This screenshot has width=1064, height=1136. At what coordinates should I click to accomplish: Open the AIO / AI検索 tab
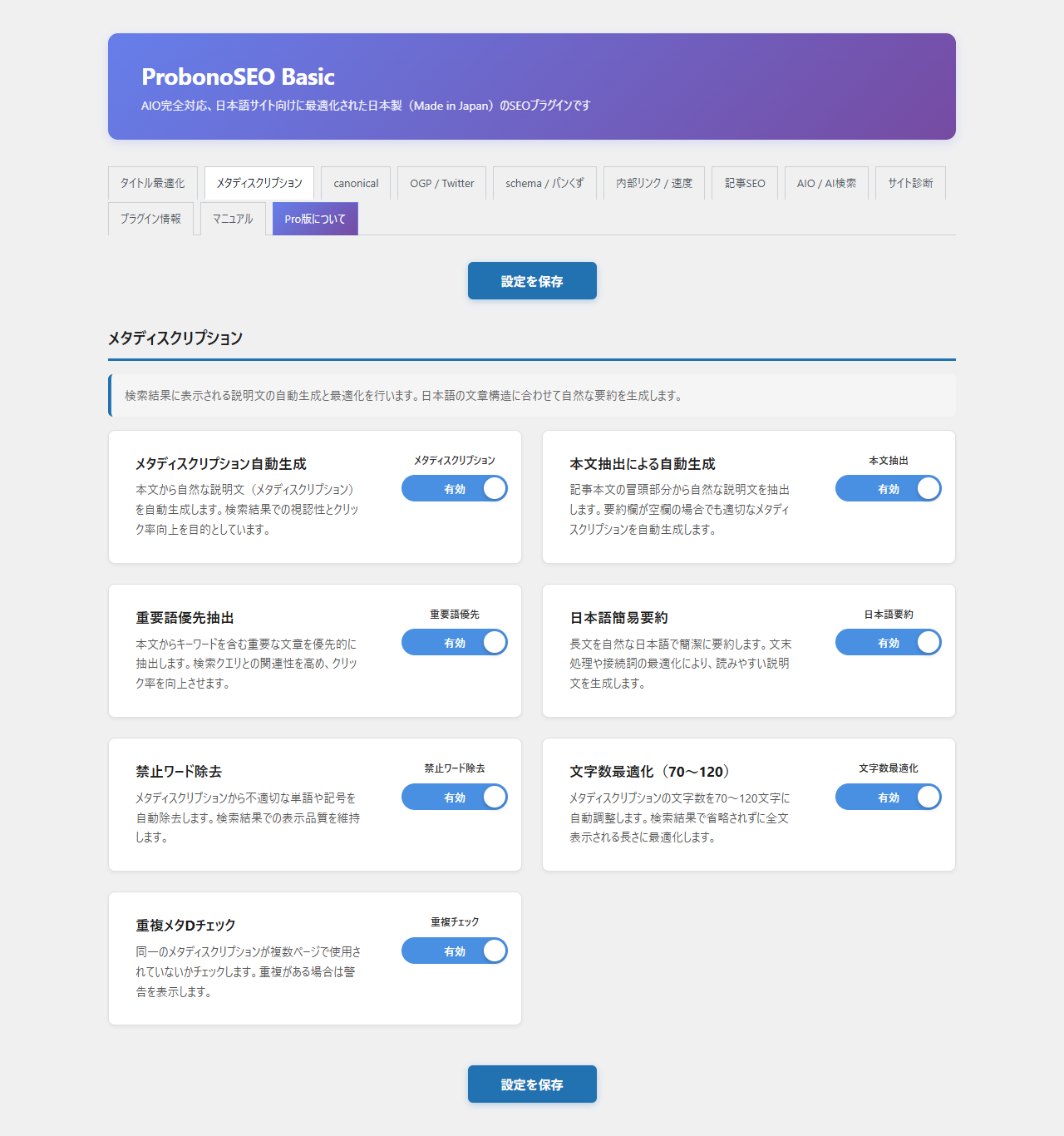pyautogui.click(x=826, y=183)
